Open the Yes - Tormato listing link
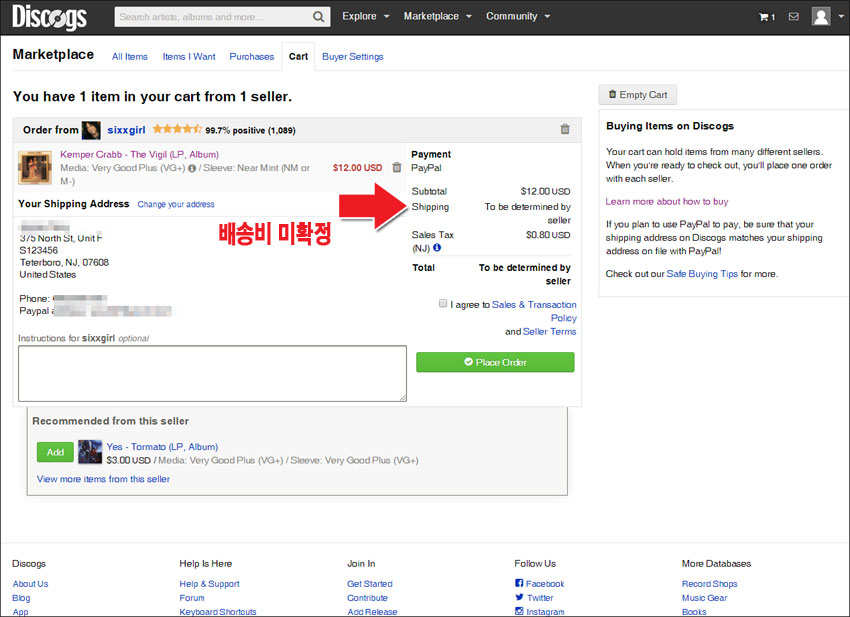Image resolution: width=850 pixels, height=617 pixels. 162,447
